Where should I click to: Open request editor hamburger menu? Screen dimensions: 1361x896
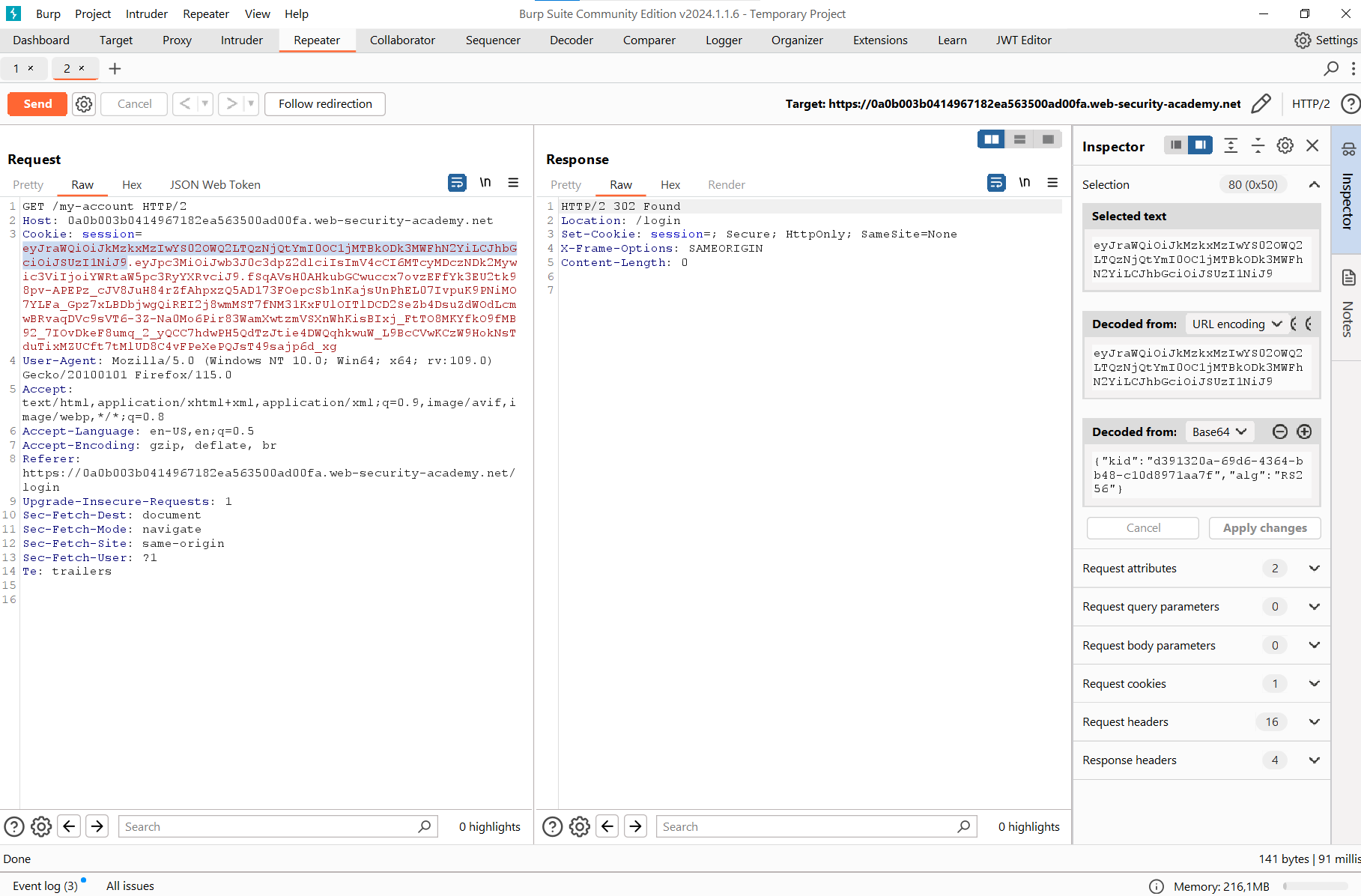tap(513, 183)
